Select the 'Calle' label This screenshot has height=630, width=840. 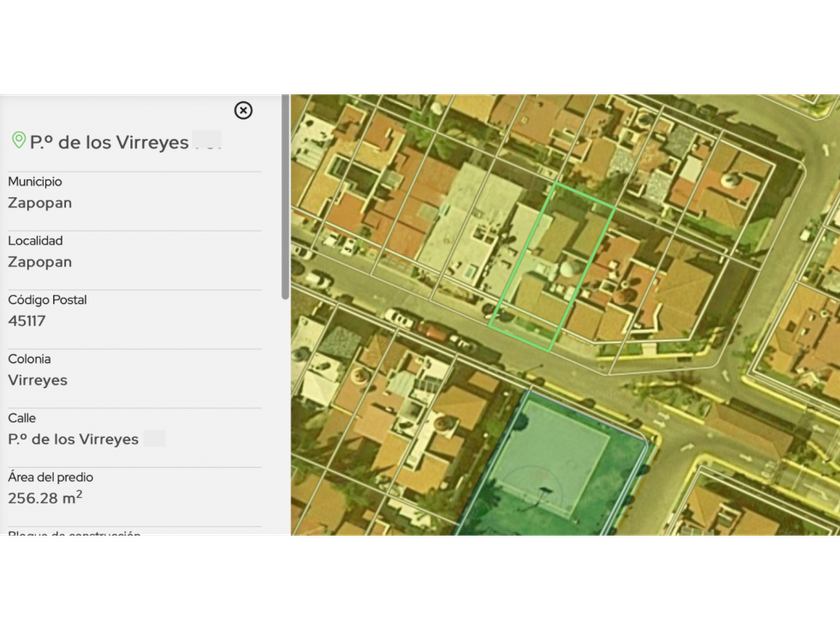click(21, 418)
